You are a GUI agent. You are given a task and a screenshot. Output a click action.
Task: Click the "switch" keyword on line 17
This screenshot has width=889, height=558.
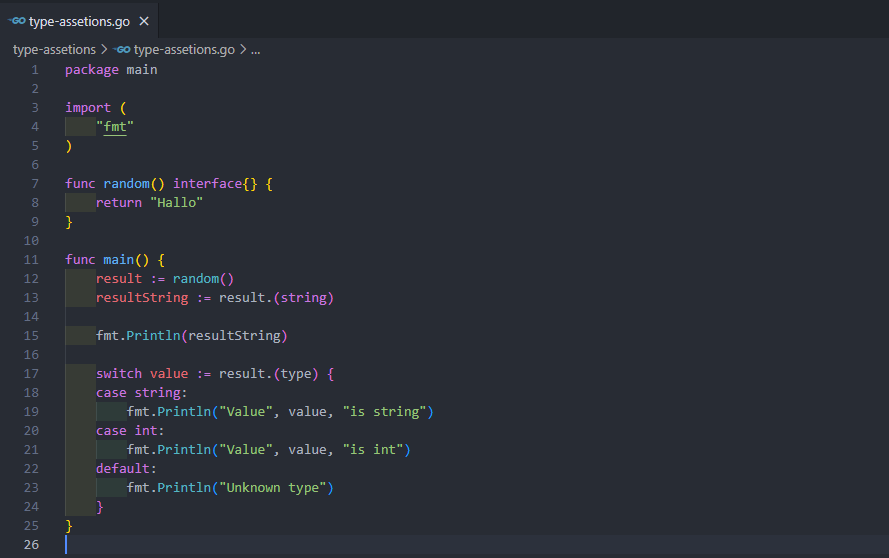(x=118, y=374)
